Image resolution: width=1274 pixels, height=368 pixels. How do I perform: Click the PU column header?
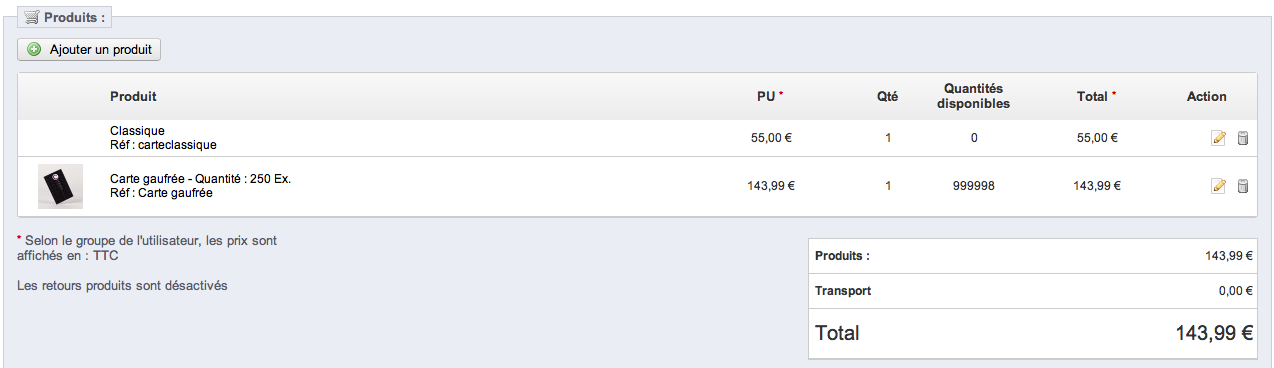pyautogui.click(x=769, y=97)
